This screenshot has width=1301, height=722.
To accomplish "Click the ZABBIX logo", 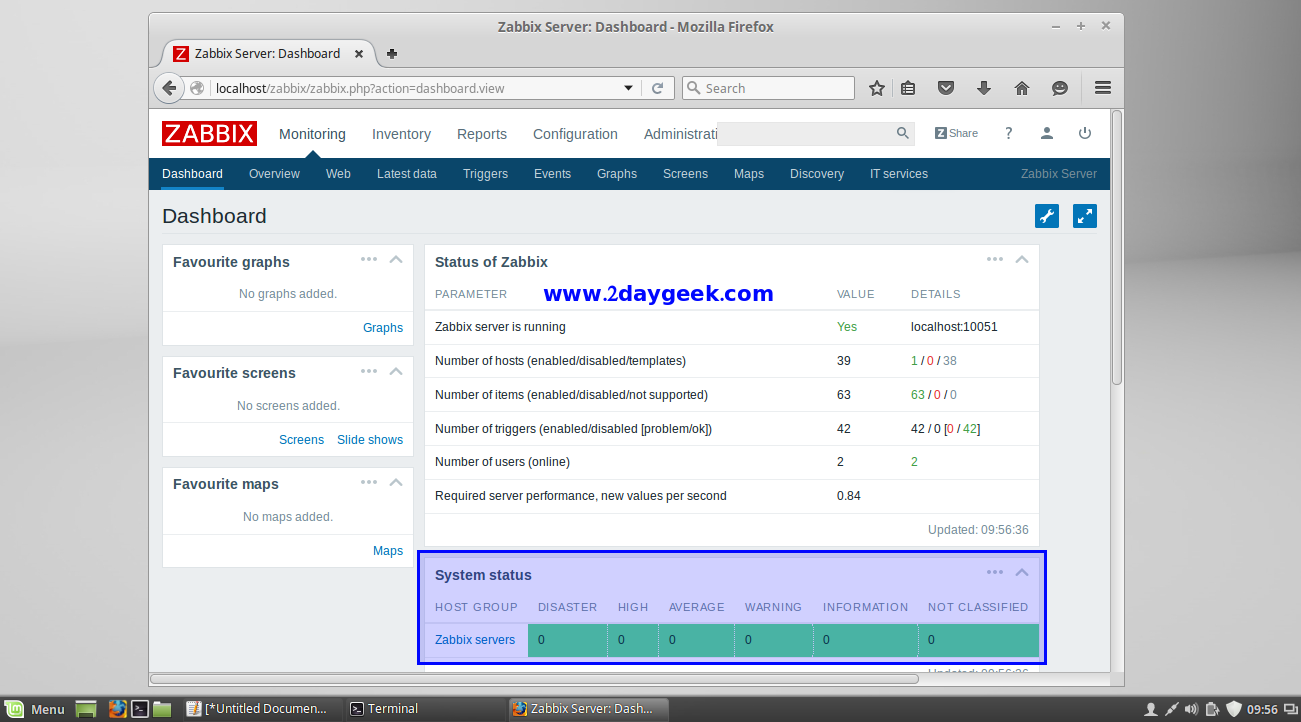I will click(x=209, y=134).
